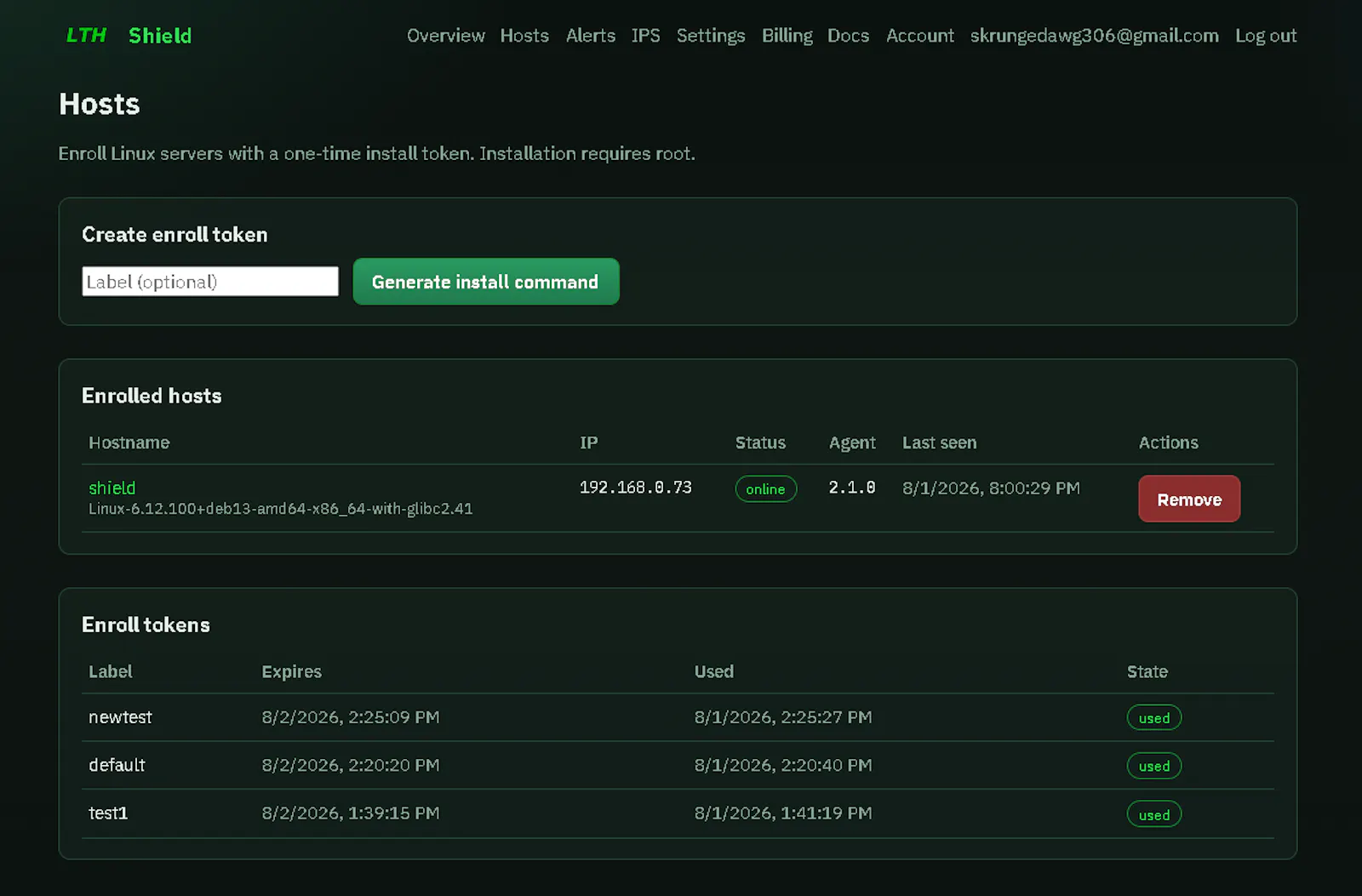Screen dimensions: 1362x896
Task: Click last seen time 8/1/2026, 8:00:29 PM
Action: point(991,488)
